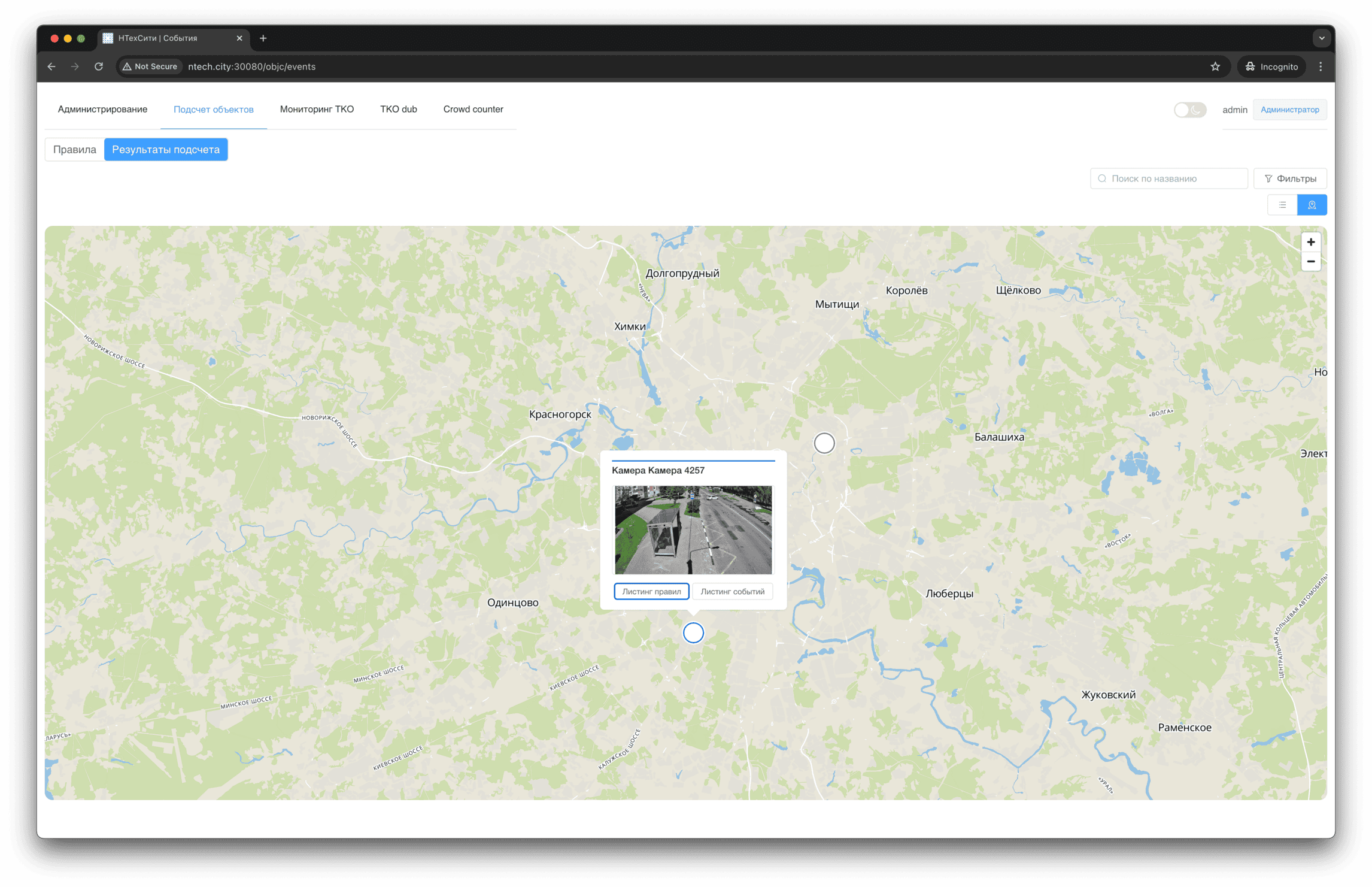Switch to list view icon
The width and height of the screenshot is (1372, 887).
click(1282, 205)
